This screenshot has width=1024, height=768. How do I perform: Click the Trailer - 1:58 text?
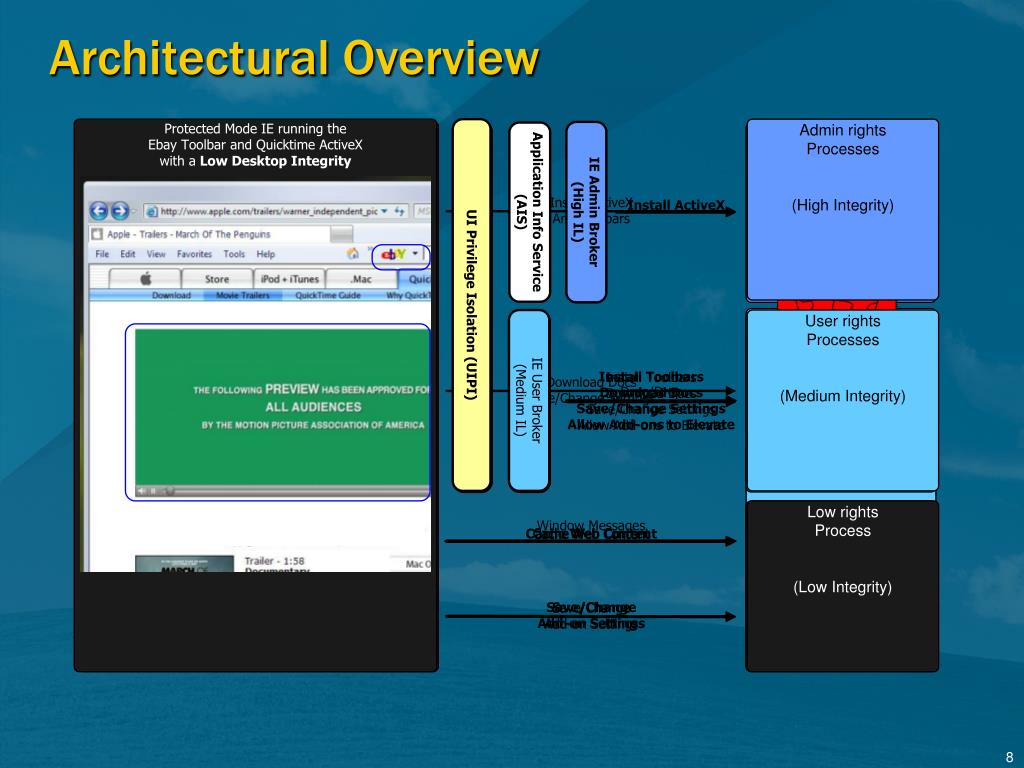(x=274, y=561)
